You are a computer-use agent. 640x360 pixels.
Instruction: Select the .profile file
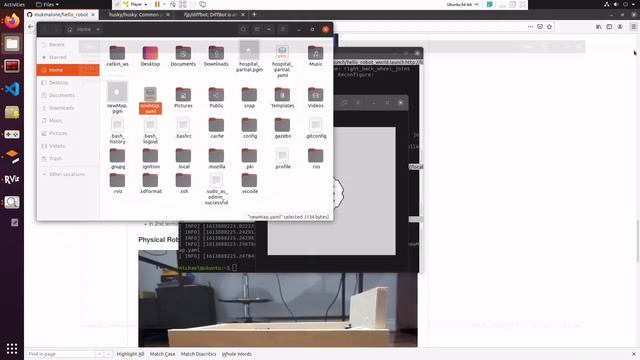pos(282,159)
